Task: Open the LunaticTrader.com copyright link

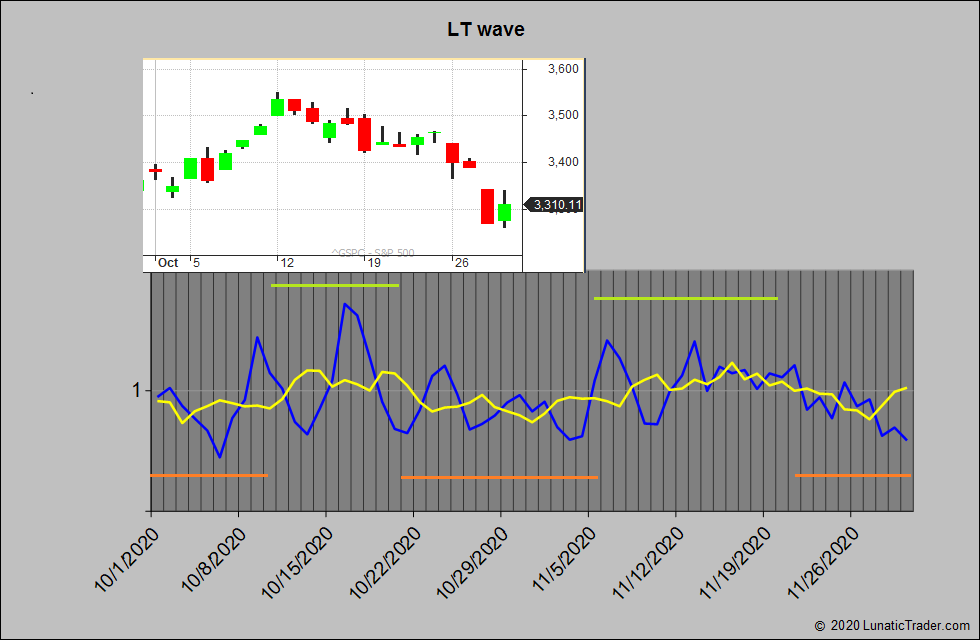Action: [x=892, y=625]
